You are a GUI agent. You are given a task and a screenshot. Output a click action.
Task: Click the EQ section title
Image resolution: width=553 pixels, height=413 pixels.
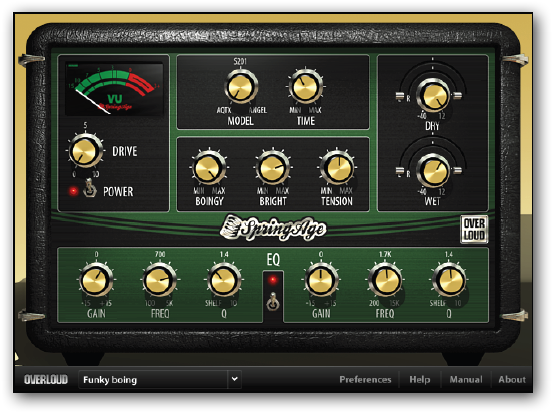(273, 260)
